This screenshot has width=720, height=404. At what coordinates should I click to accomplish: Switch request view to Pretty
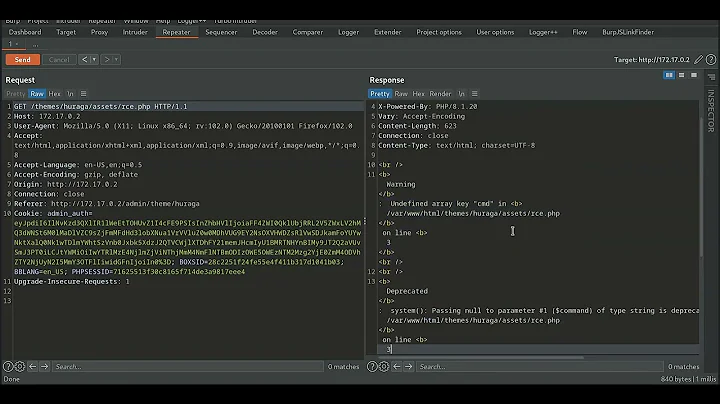[16, 94]
